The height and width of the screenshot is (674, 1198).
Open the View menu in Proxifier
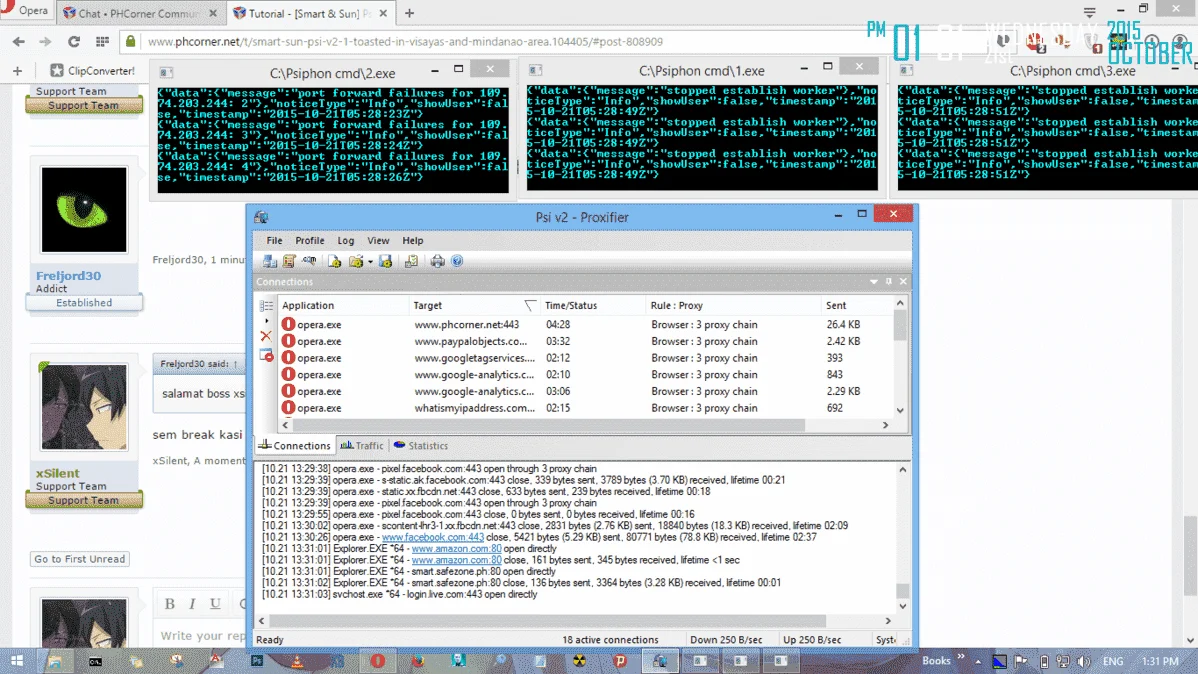click(378, 241)
